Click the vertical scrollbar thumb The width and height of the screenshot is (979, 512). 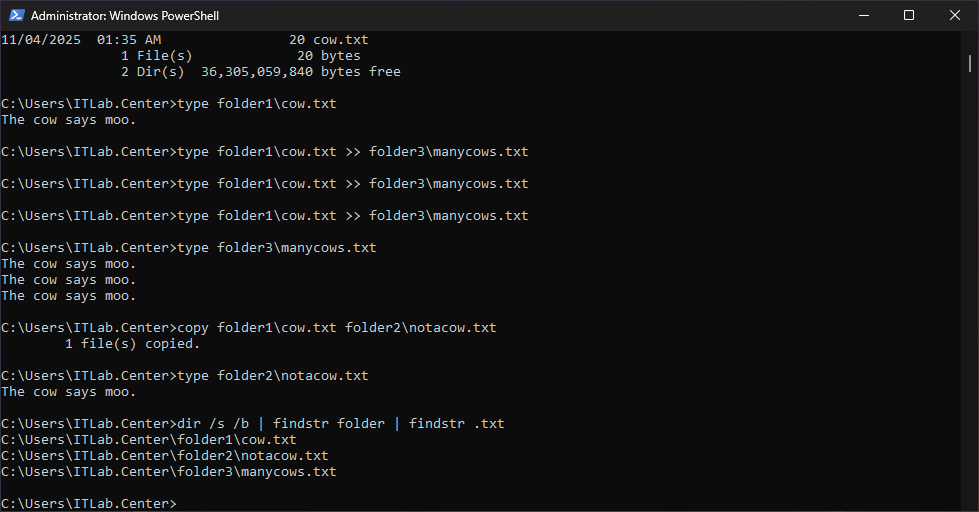pyautogui.click(x=970, y=63)
